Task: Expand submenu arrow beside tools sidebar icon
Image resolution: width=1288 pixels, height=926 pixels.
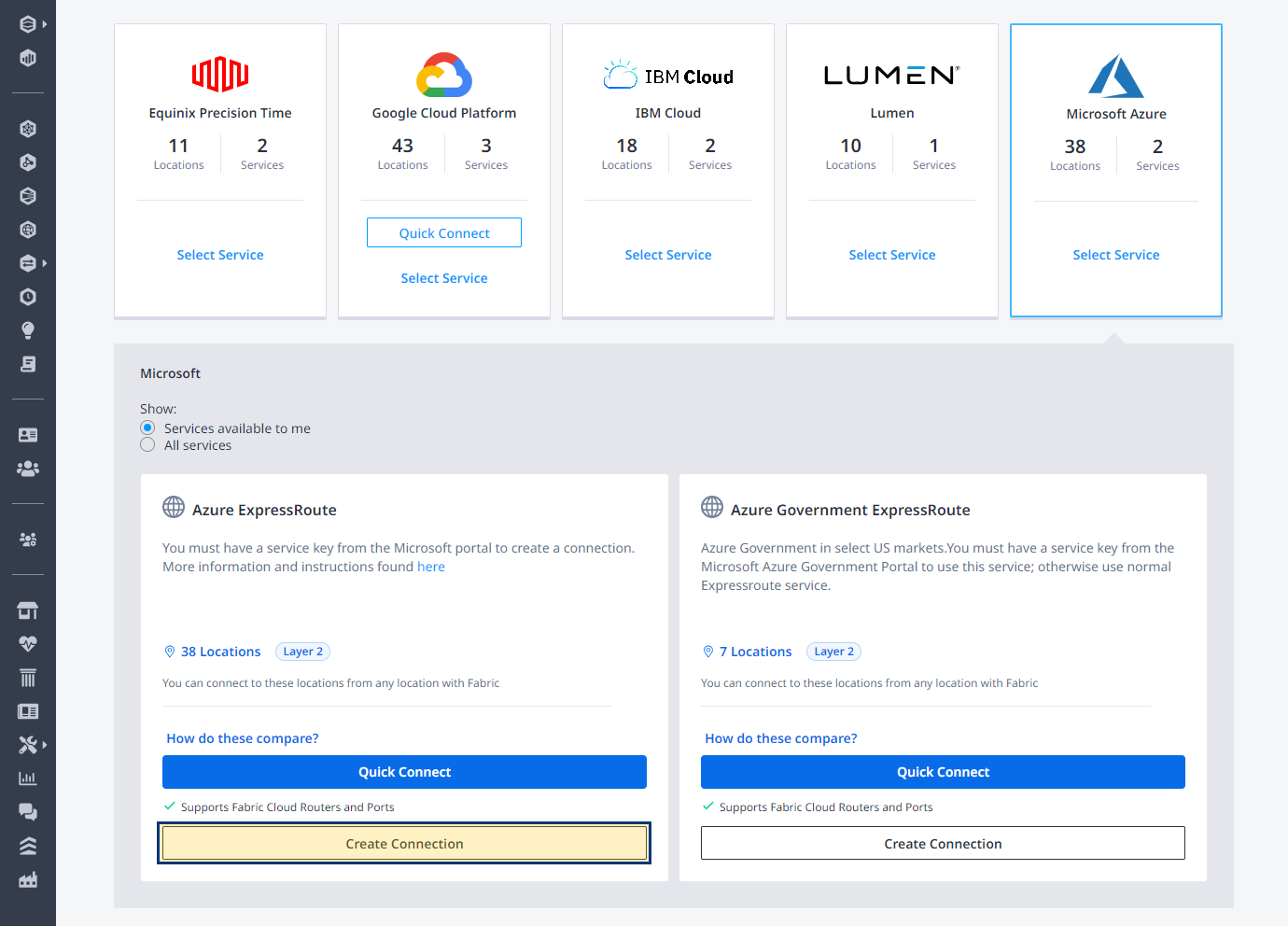Action: tap(45, 745)
